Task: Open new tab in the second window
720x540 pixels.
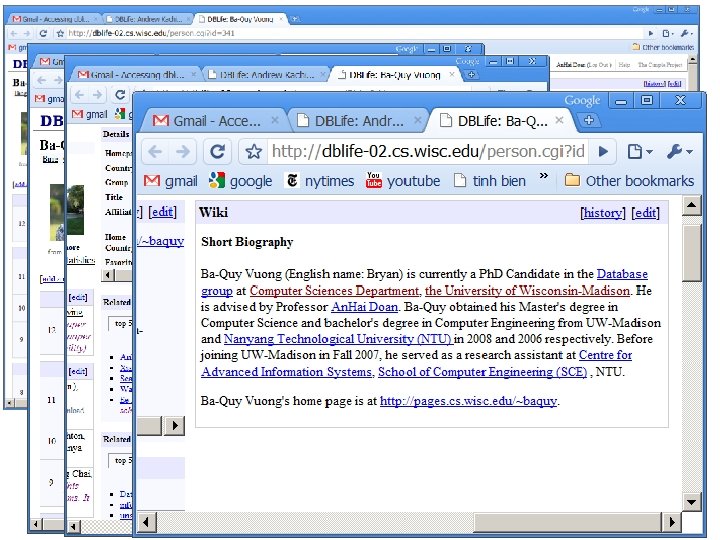Action: 472,74
